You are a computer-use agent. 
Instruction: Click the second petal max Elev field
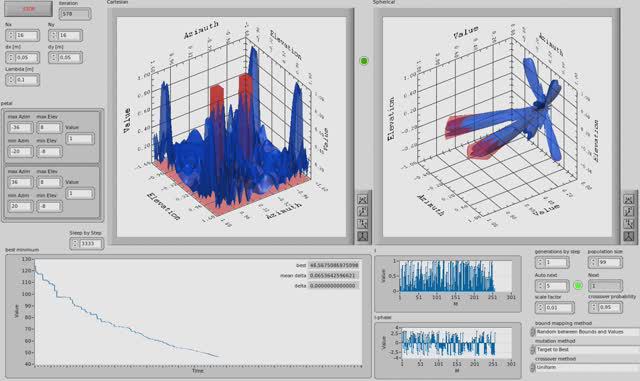[49, 182]
